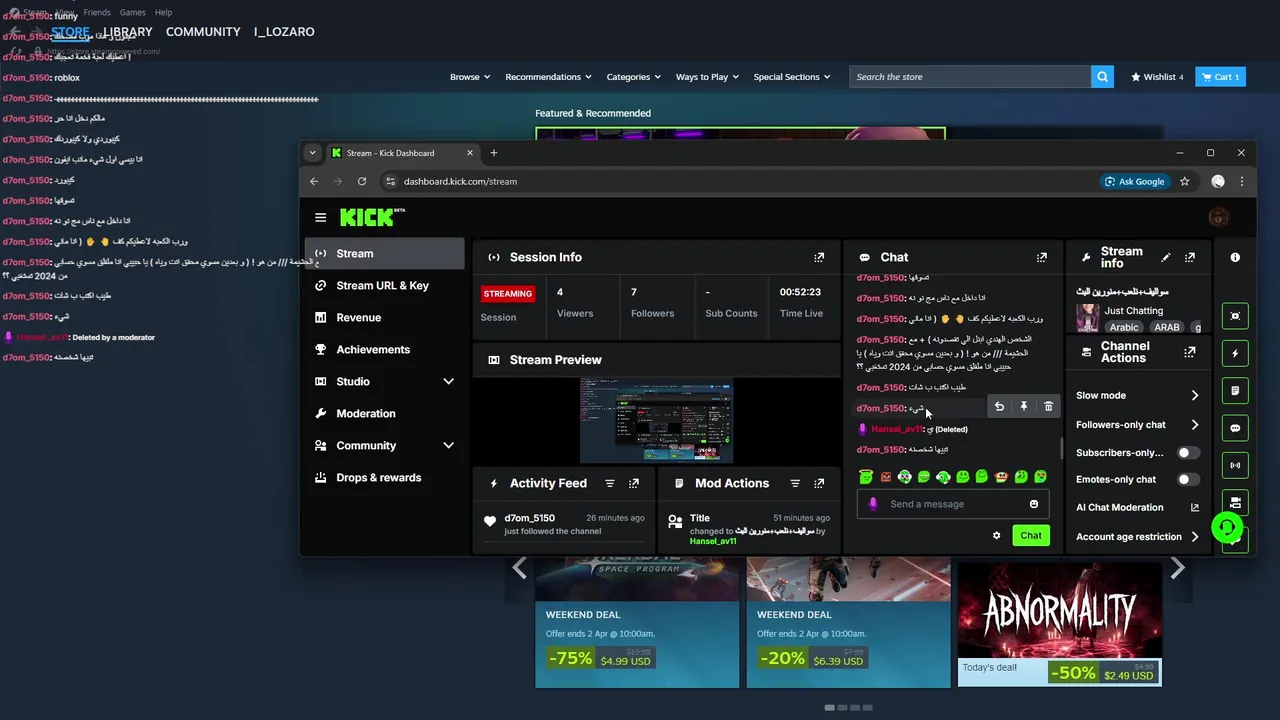Image resolution: width=1280 pixels, height=720 pixels.
Task: Pop out the Session Info panel
Action: (x=819, y=257)
